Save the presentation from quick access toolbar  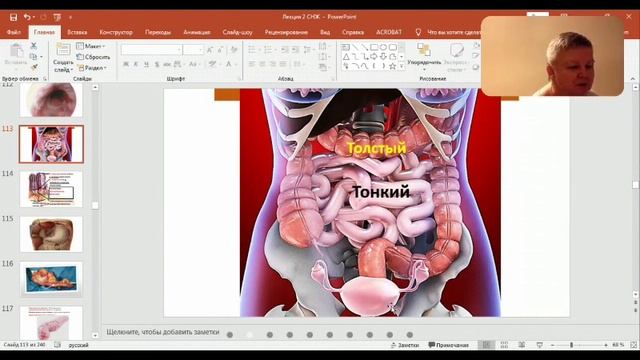[13, 17]
